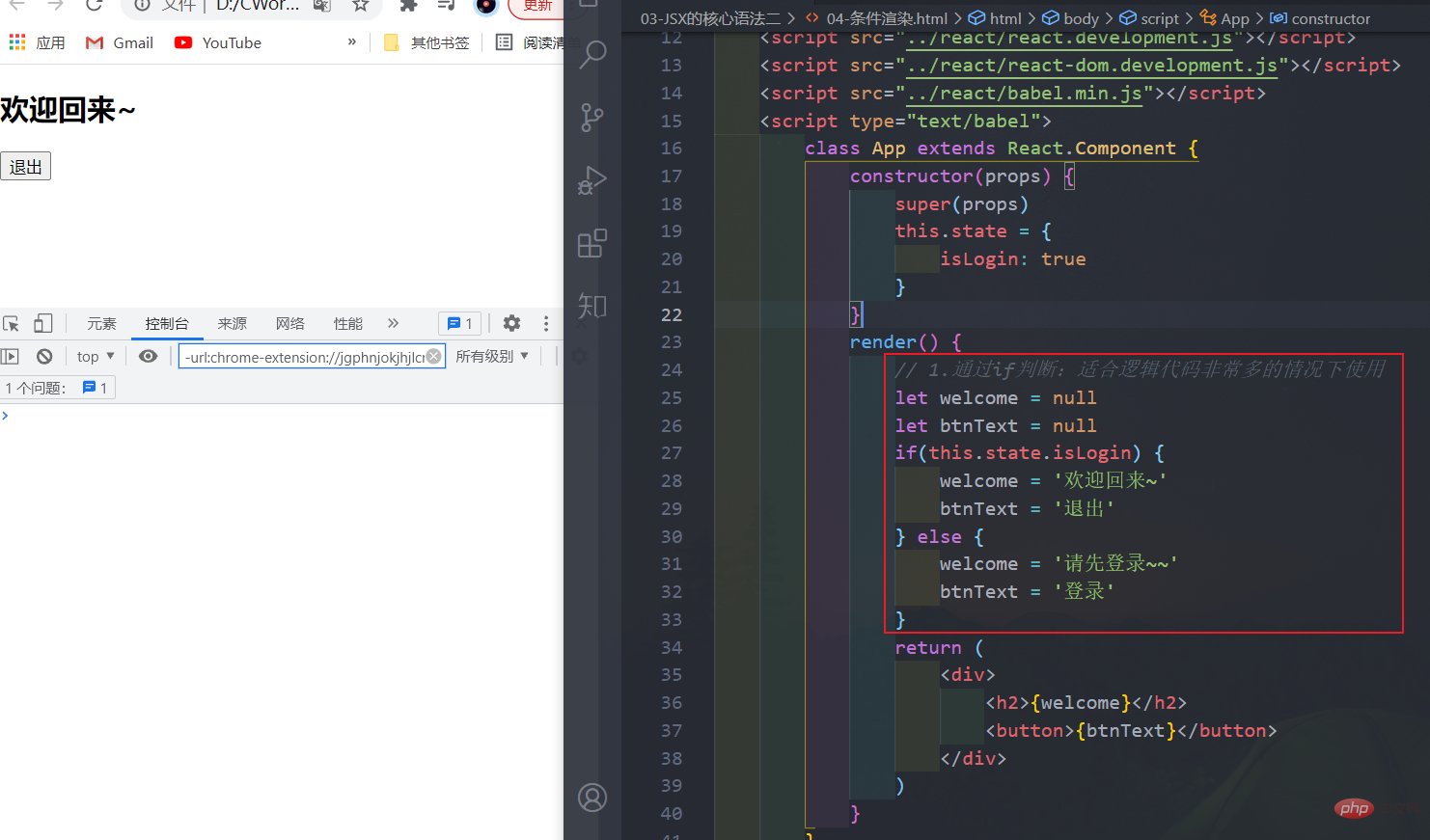Screen dimensions: 1430x840
Task: Select the body breadcrumb item
Action: pyautogui.click(x=1071, y=18)
